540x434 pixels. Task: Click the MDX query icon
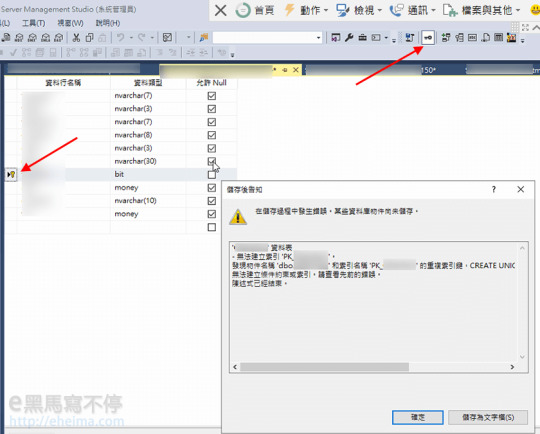(x=19, y=38)
